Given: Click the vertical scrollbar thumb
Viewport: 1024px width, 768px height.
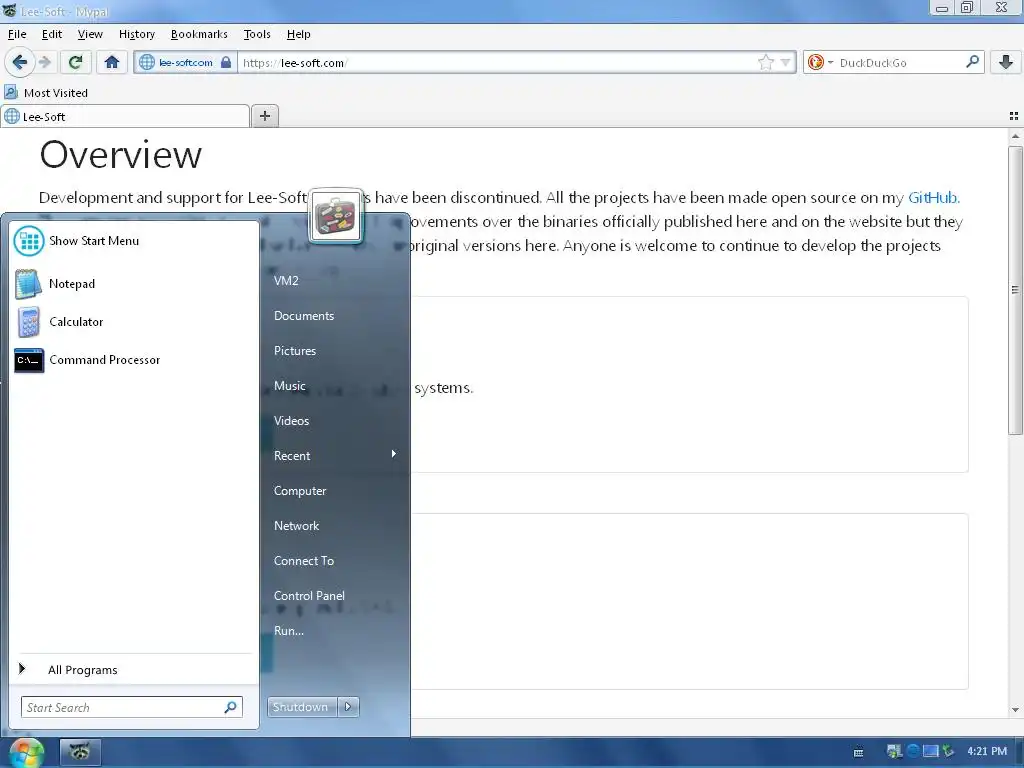Looking at the screenshot, I should coord(1014,290).
